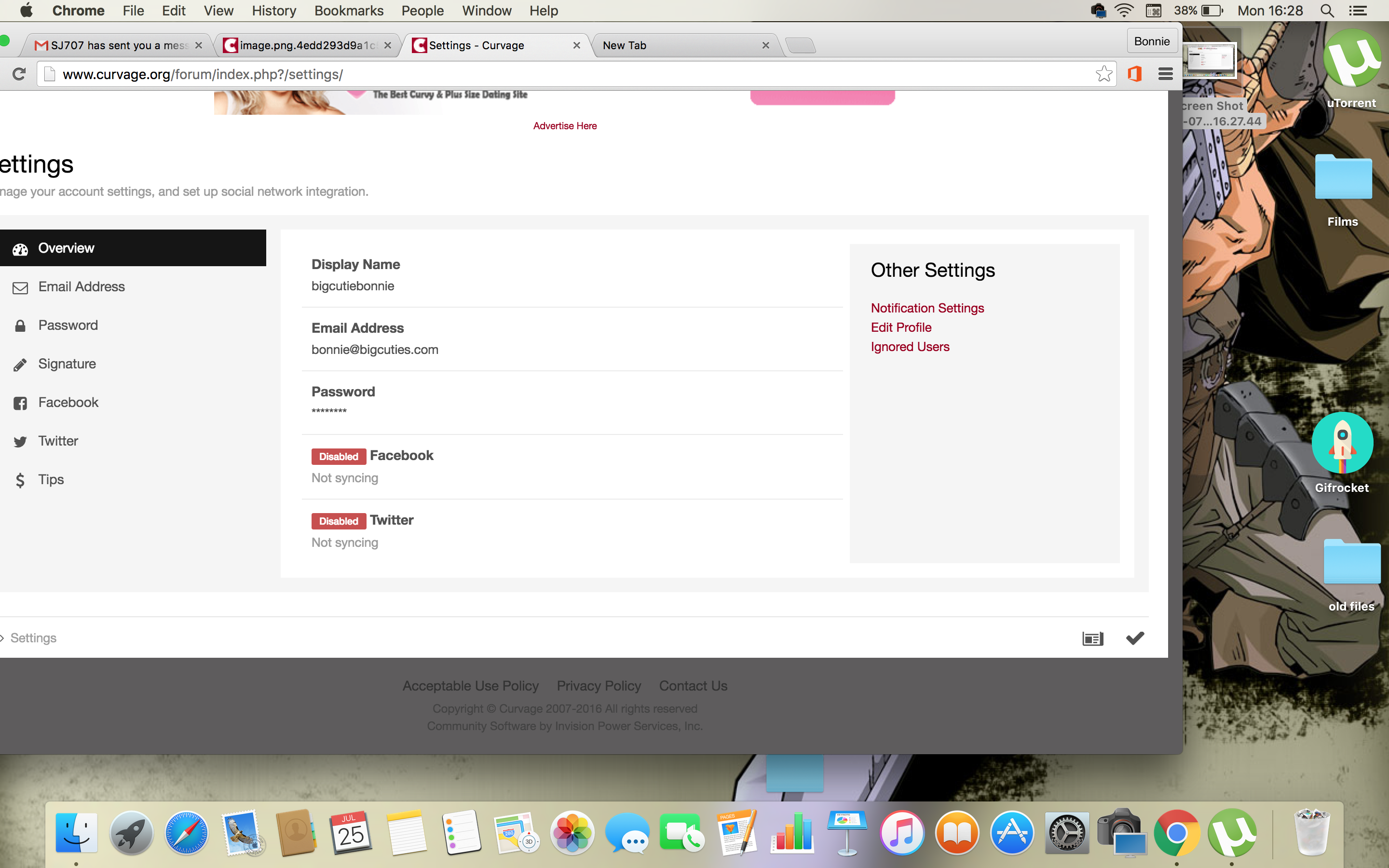Open the mark site read checkmark icon
This screenshot has width=1389, height=868.
(x=1135, y=638)
